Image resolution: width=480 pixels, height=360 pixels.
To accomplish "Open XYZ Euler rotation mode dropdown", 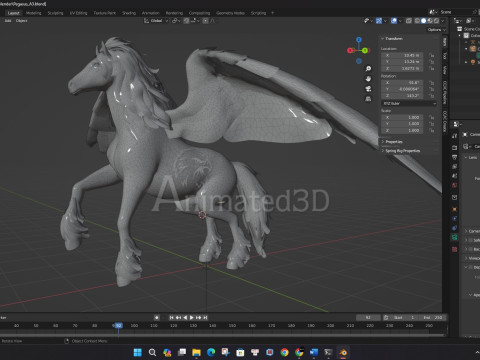I will tap(409, 104).
